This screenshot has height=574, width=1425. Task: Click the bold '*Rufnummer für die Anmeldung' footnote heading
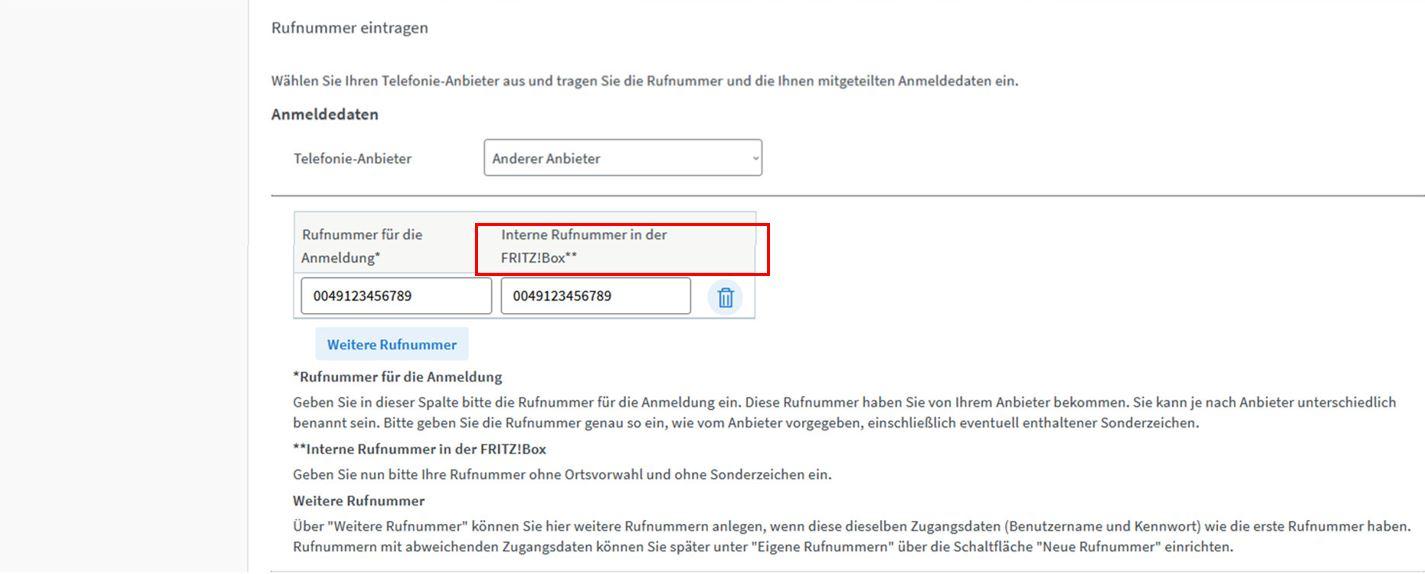[397, 377]
